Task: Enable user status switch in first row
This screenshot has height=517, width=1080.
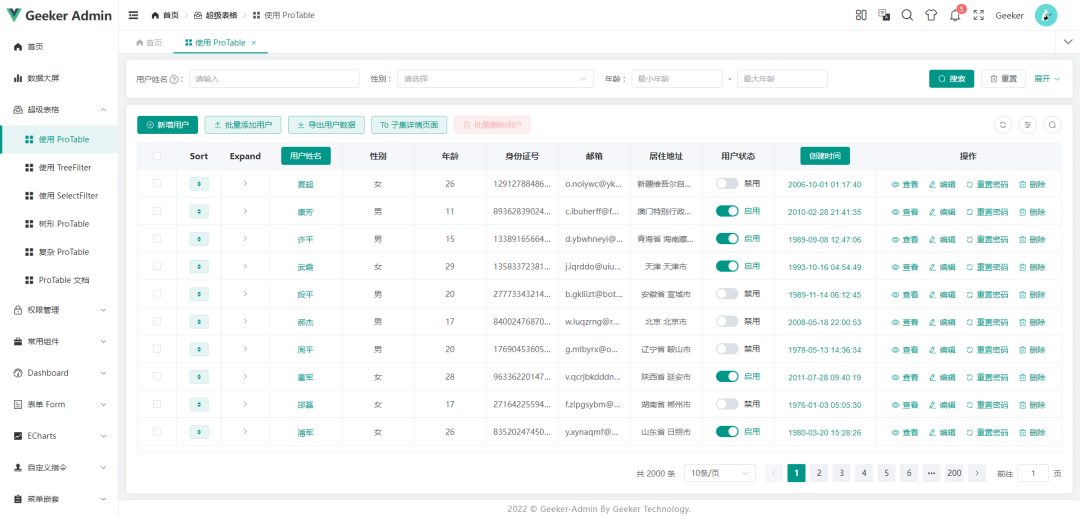Action: click(727, 184)
